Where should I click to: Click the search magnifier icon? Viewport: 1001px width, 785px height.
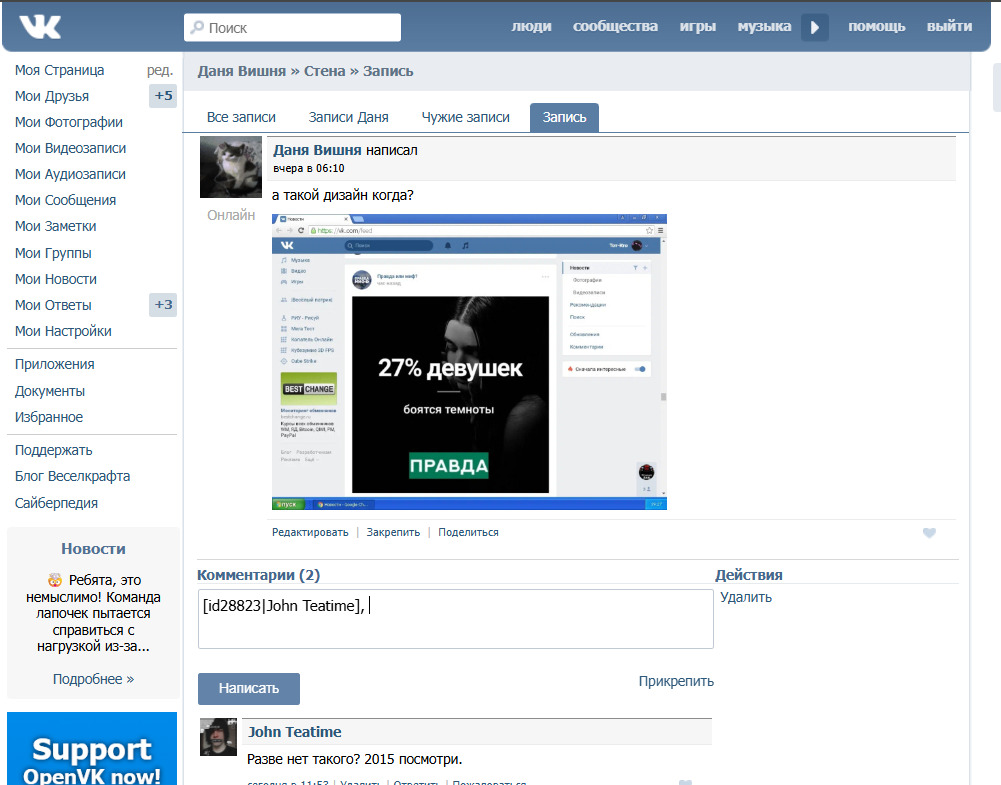[198, 27]
